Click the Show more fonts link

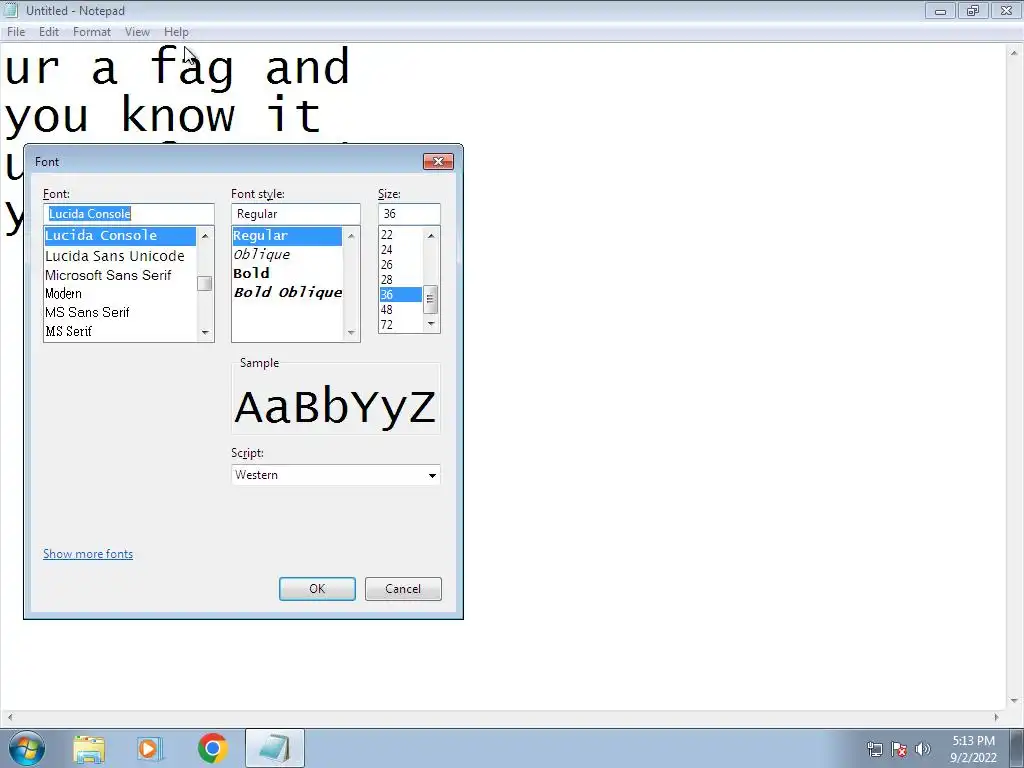[x=88, y=554]
